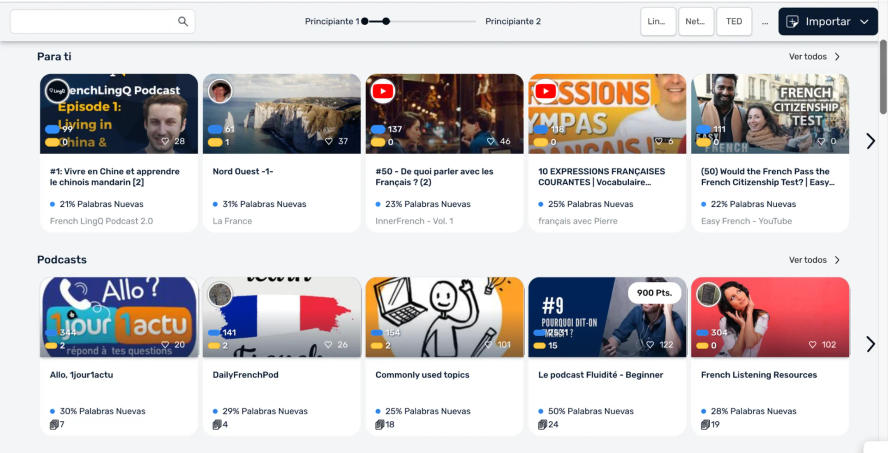Click lessons count icon on DailyFrenchPod
This screenshot has width=888, height=453.
(x=217, y=424)
